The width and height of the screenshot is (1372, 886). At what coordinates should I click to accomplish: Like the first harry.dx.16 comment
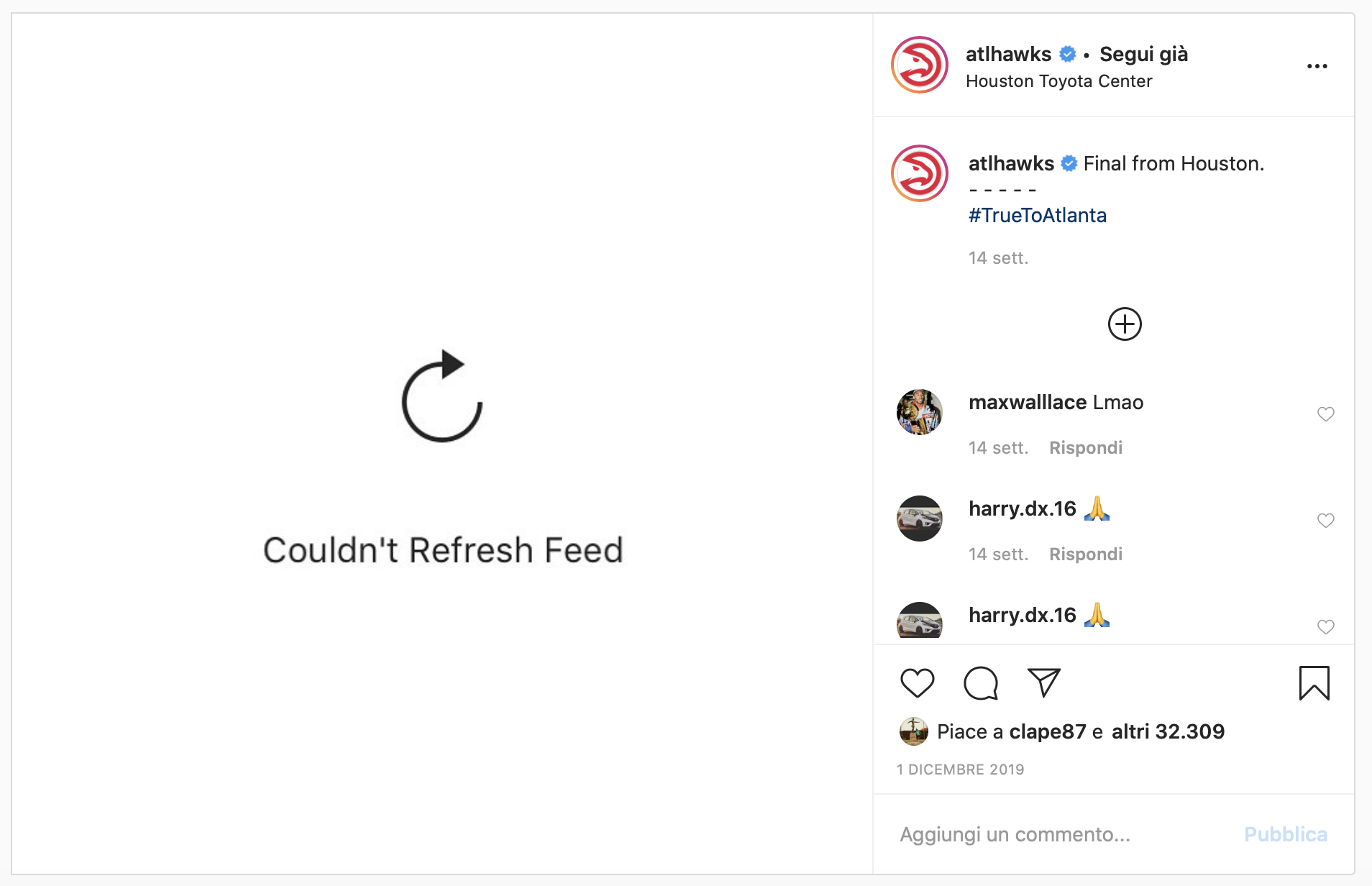(1325, 521)
